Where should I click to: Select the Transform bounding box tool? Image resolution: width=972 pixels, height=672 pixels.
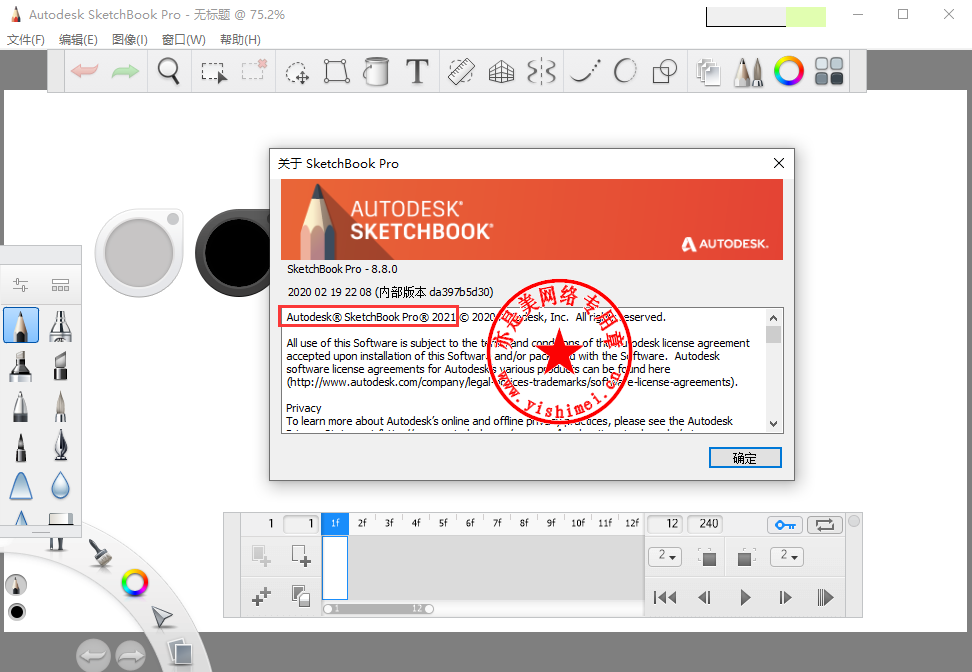(x=337, y=71)
